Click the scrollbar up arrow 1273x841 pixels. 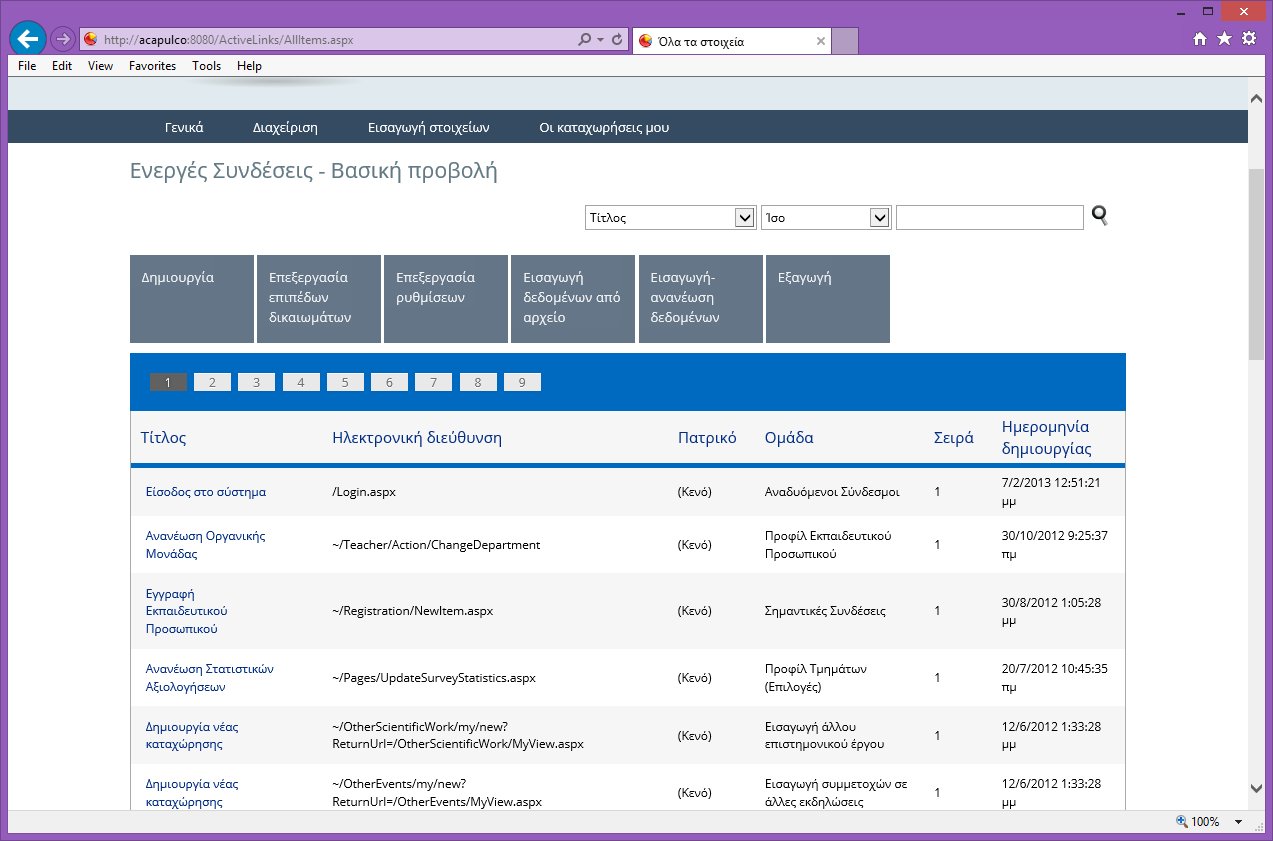[1256, 98]
